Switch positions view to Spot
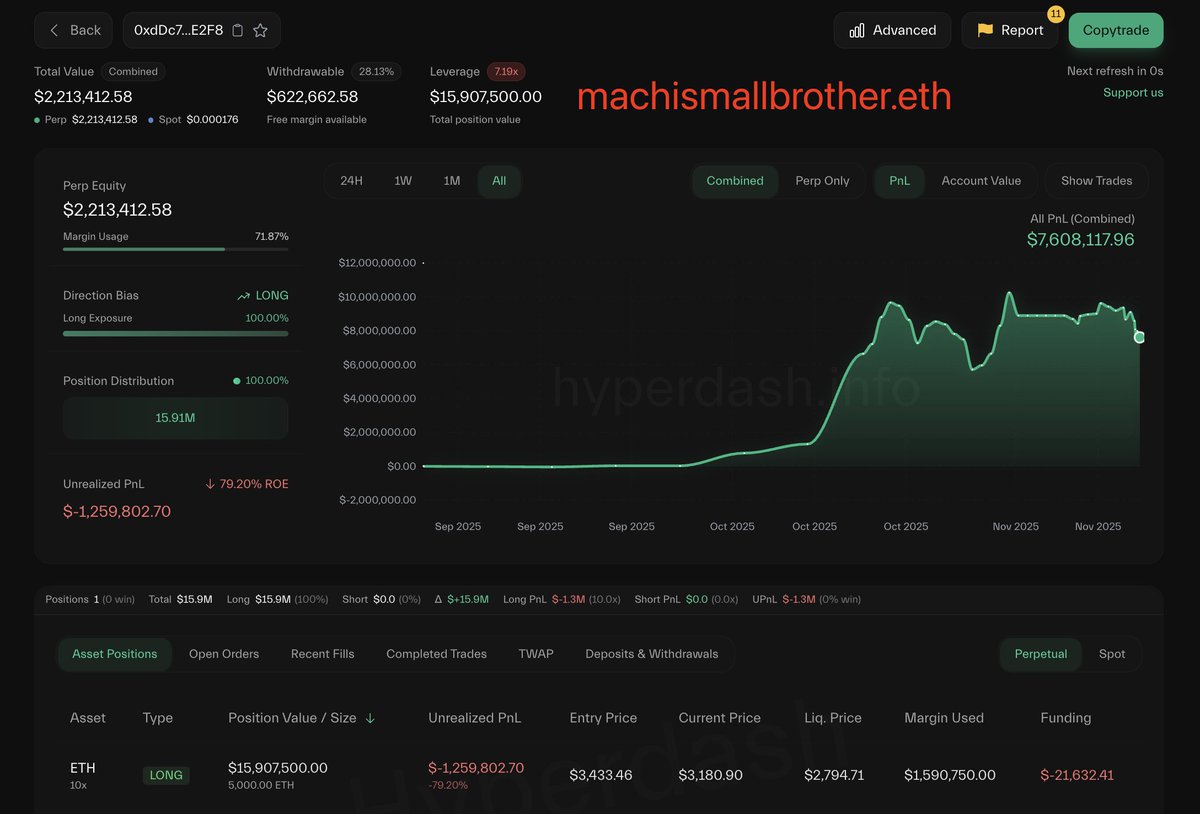The image size is (1200, 814). click(1111, 654)
